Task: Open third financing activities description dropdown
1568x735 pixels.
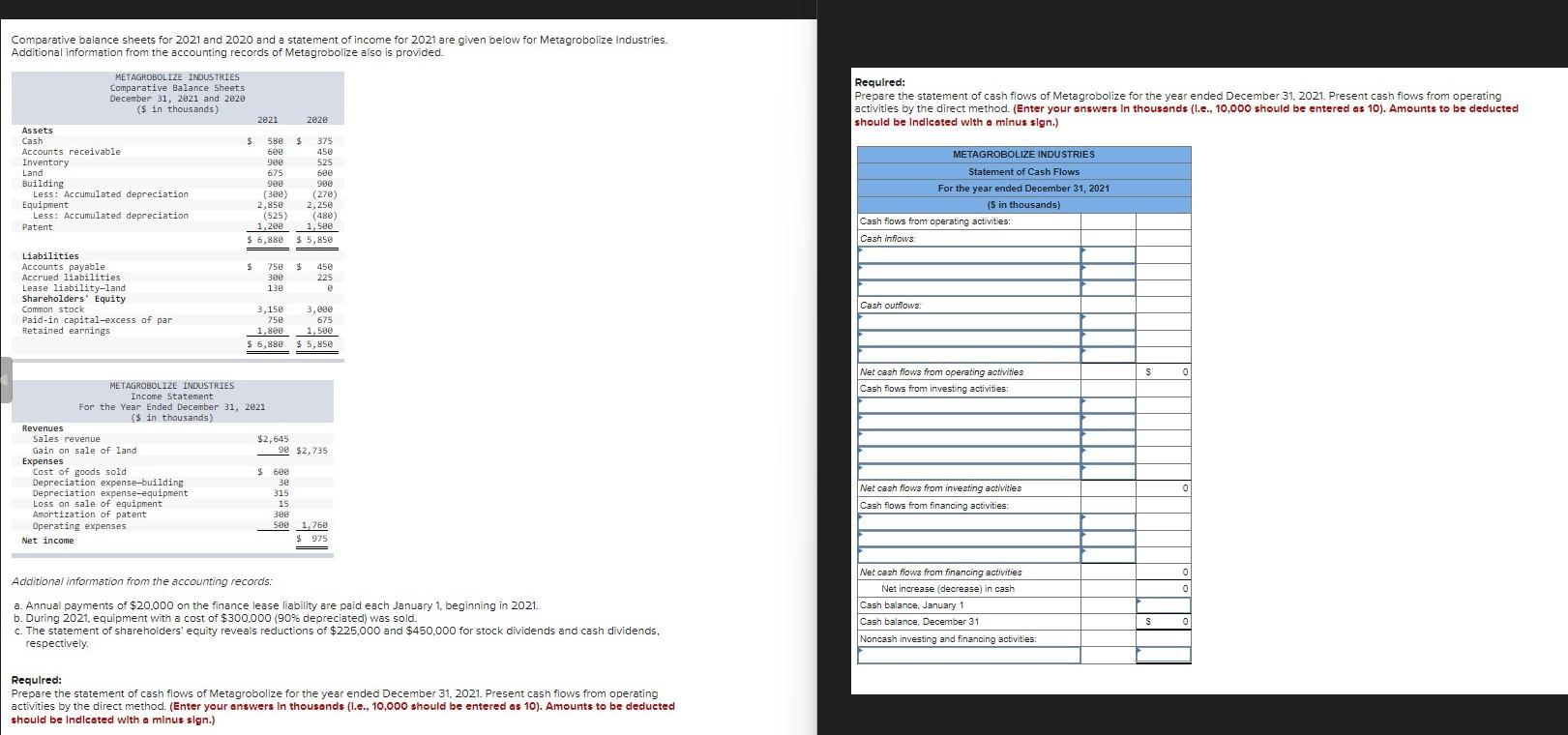Action: click(969, 555)
